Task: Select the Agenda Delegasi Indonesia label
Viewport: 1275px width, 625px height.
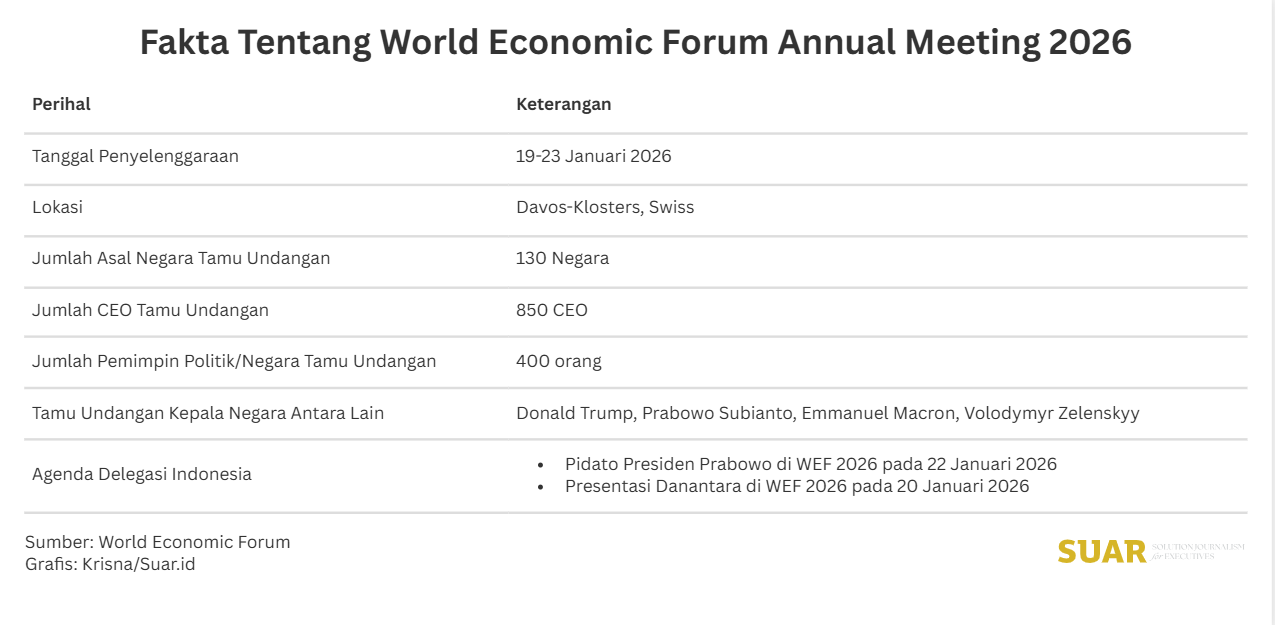Action: click(142, 474)
